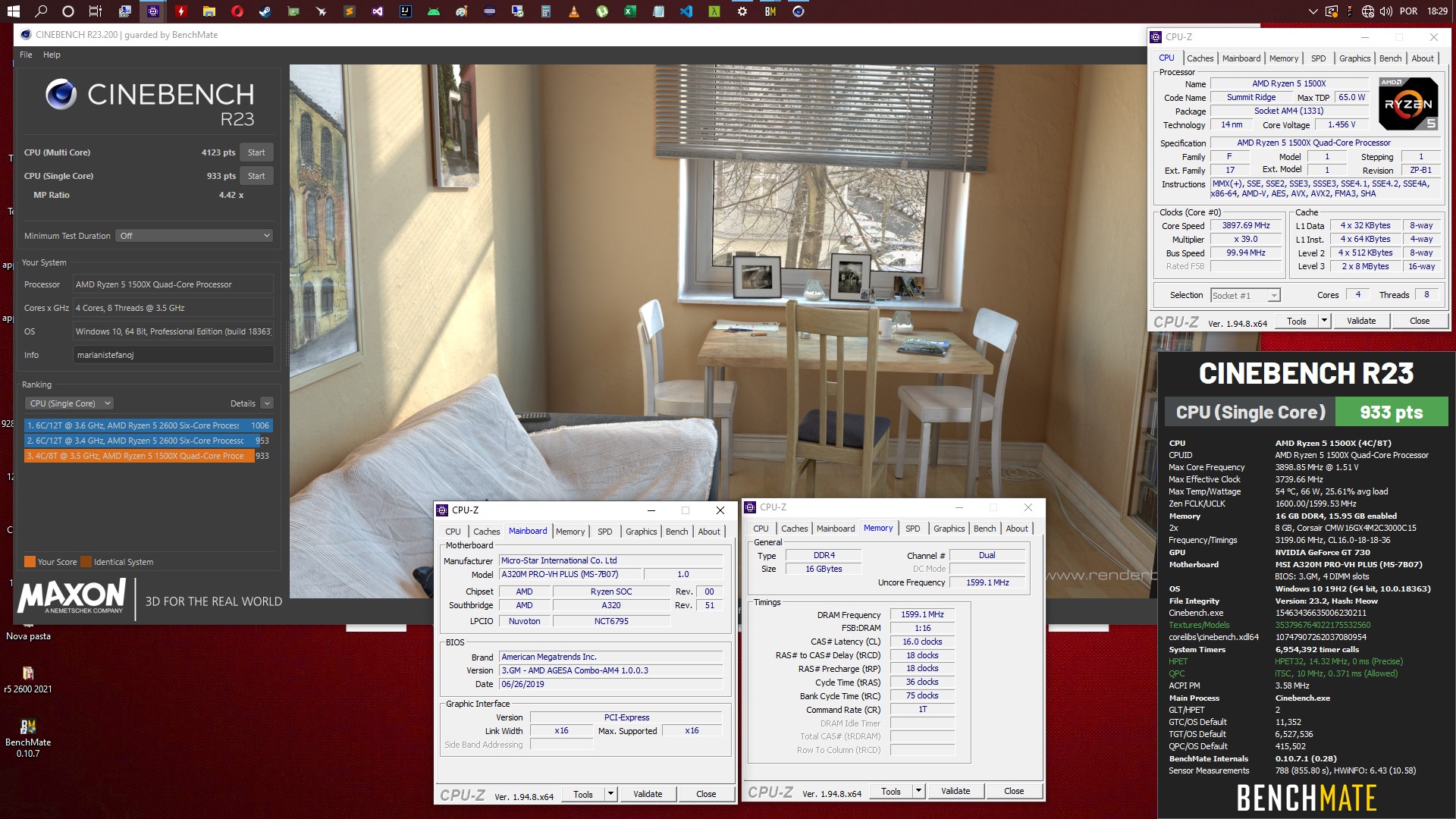Click BIOS Version '3.GM - AMD AGESA Combo-AM4 1.0.0.3'
Image resolution: width=1456 pixels, height=819 pixels.
click(x=610, y=670)
